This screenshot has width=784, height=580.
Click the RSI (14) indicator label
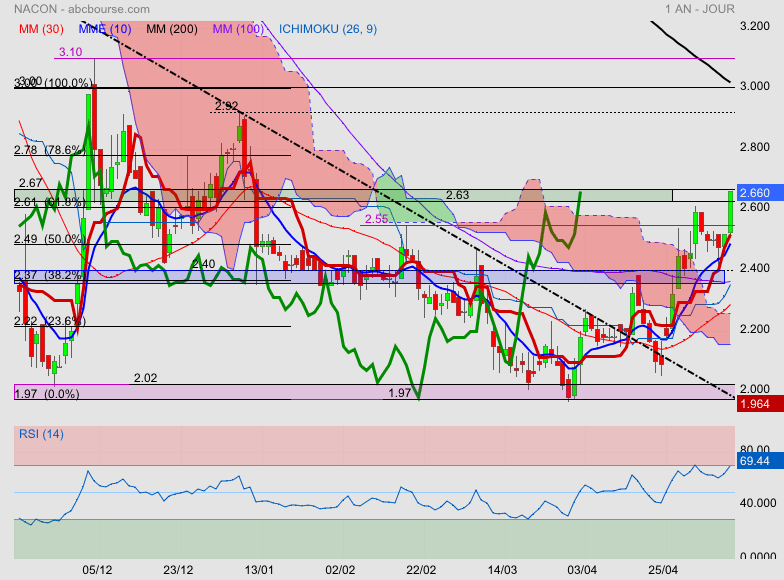click(x=41, y=434)
